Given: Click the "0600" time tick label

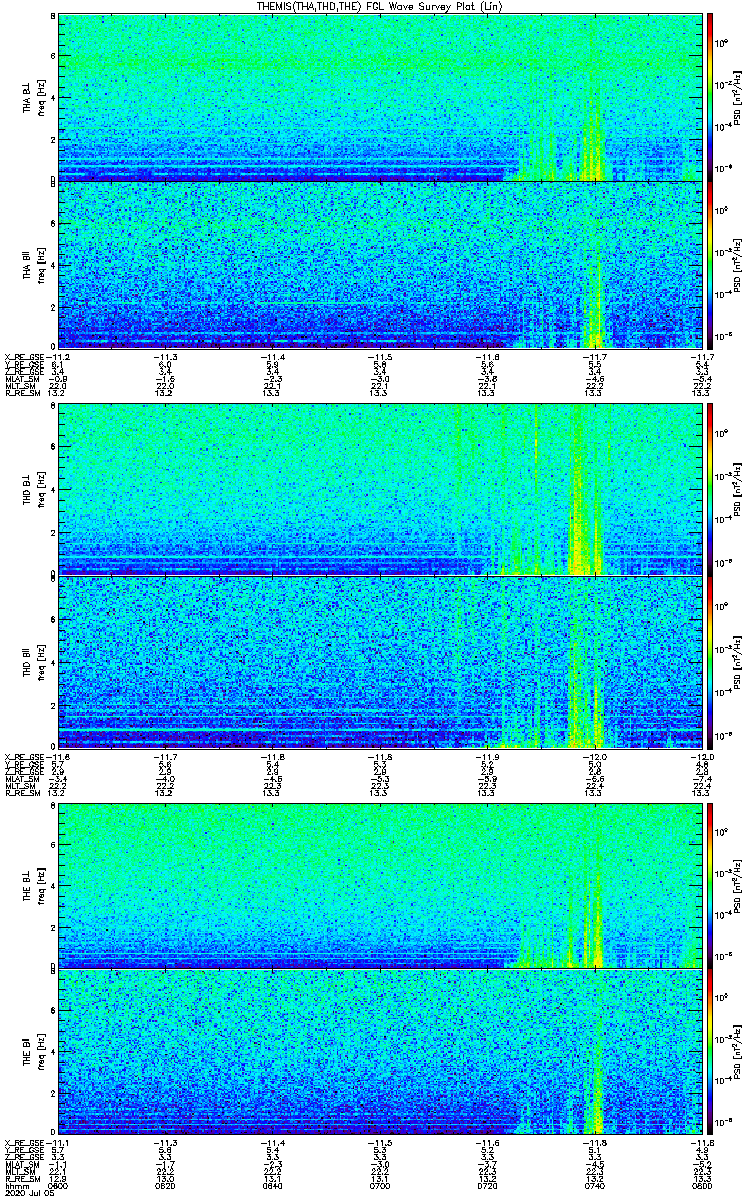Looking at the screenshot, I should (59, 1186).
